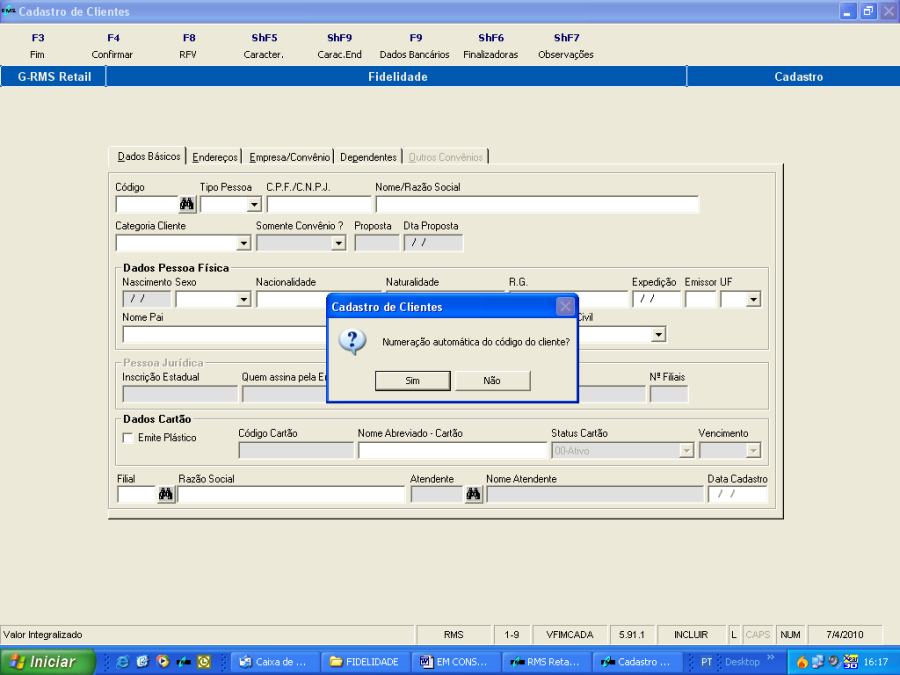
Task: Click the F8 RFV toolbar command
Action: tap(188, 46)
